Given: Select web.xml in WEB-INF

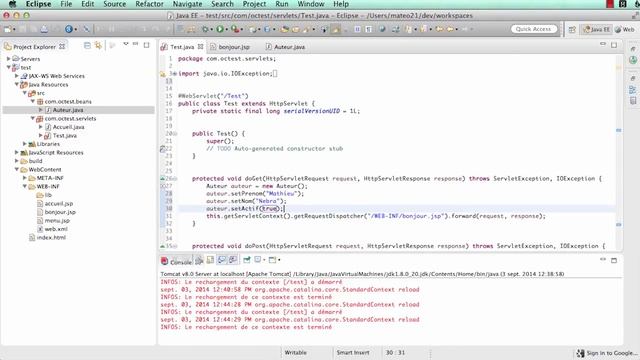Looking at the screenshot, I should (x=56, y=229).
